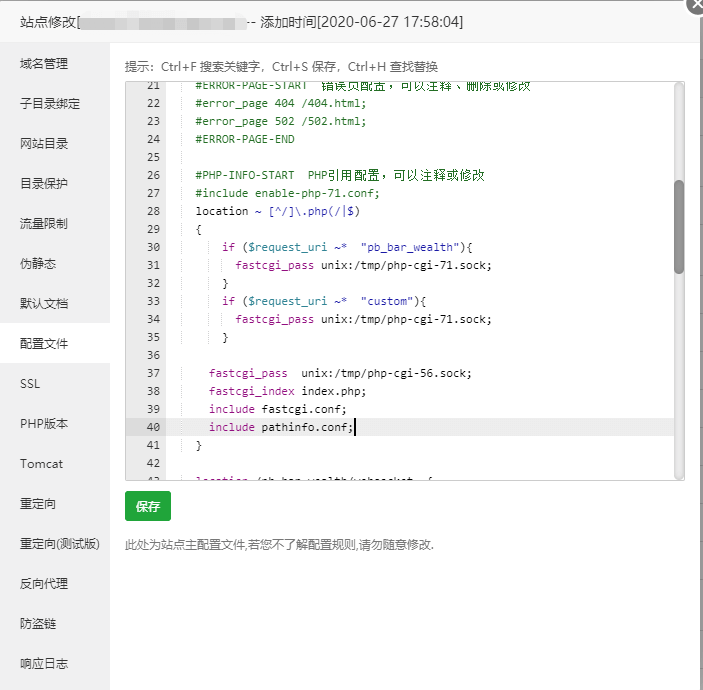Screen dimensions: 703x690
Task: Open the 子目录绑定 tab
Action: [50, 104]
